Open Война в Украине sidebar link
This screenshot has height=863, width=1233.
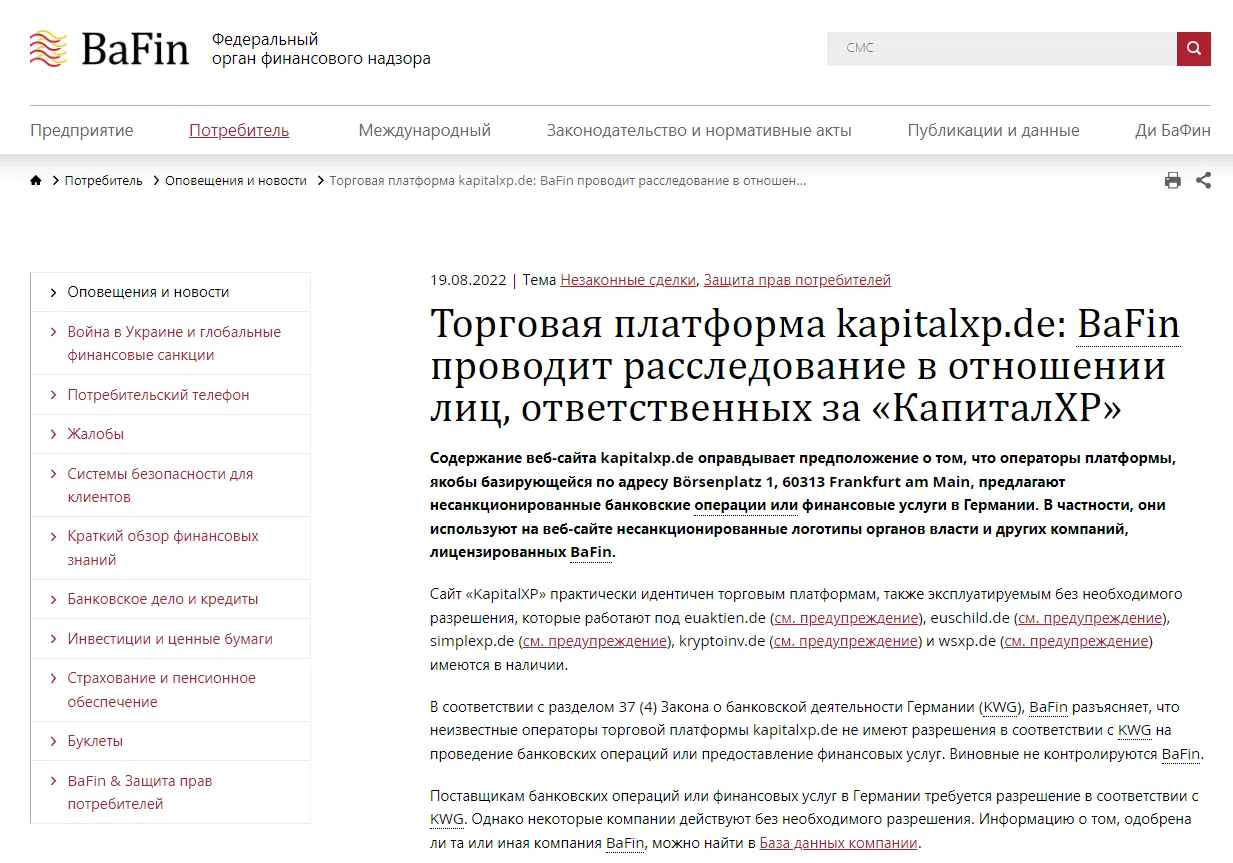point(170,343)
